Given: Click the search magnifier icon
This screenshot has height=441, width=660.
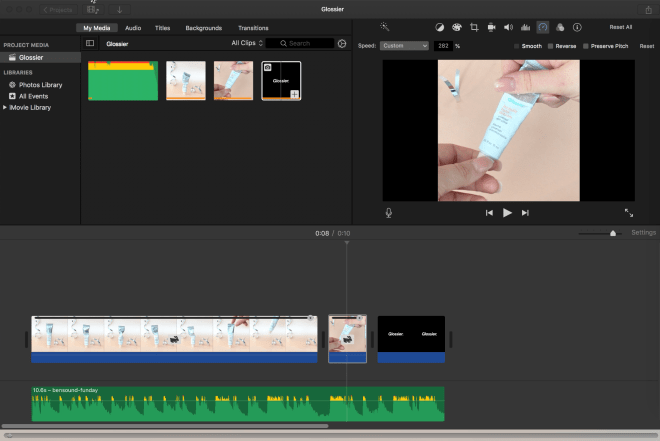Looking at the screenshot, I should pyautogui.click(x=283, y=43).
